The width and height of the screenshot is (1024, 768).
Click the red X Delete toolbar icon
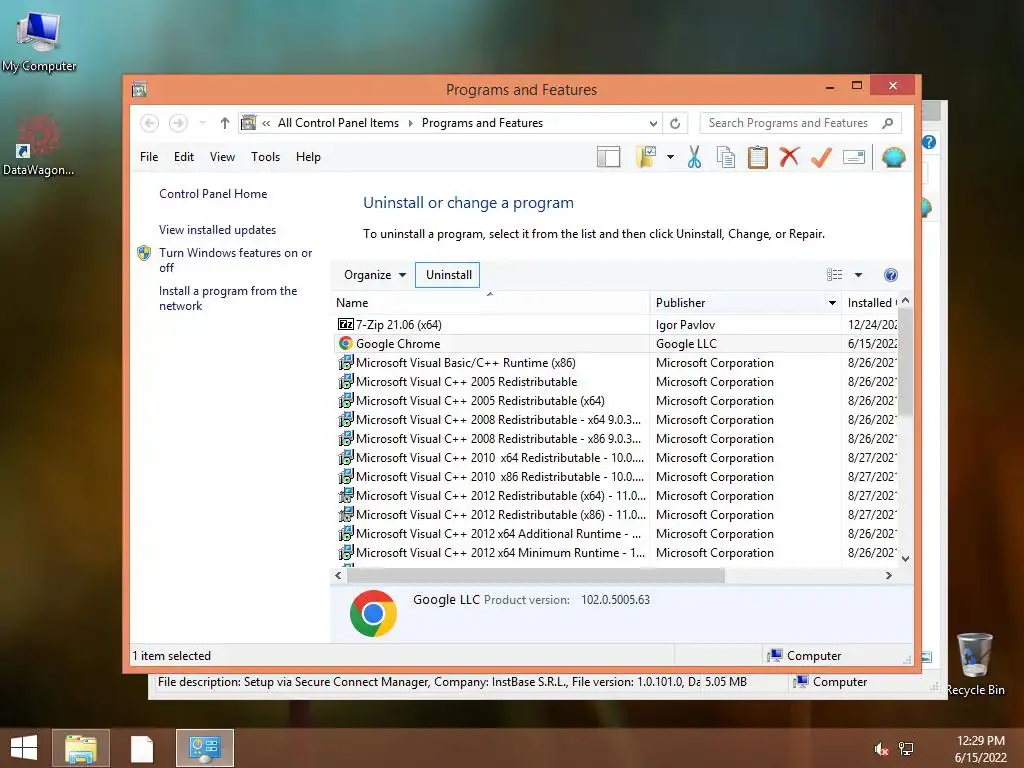tap(789, 157)
